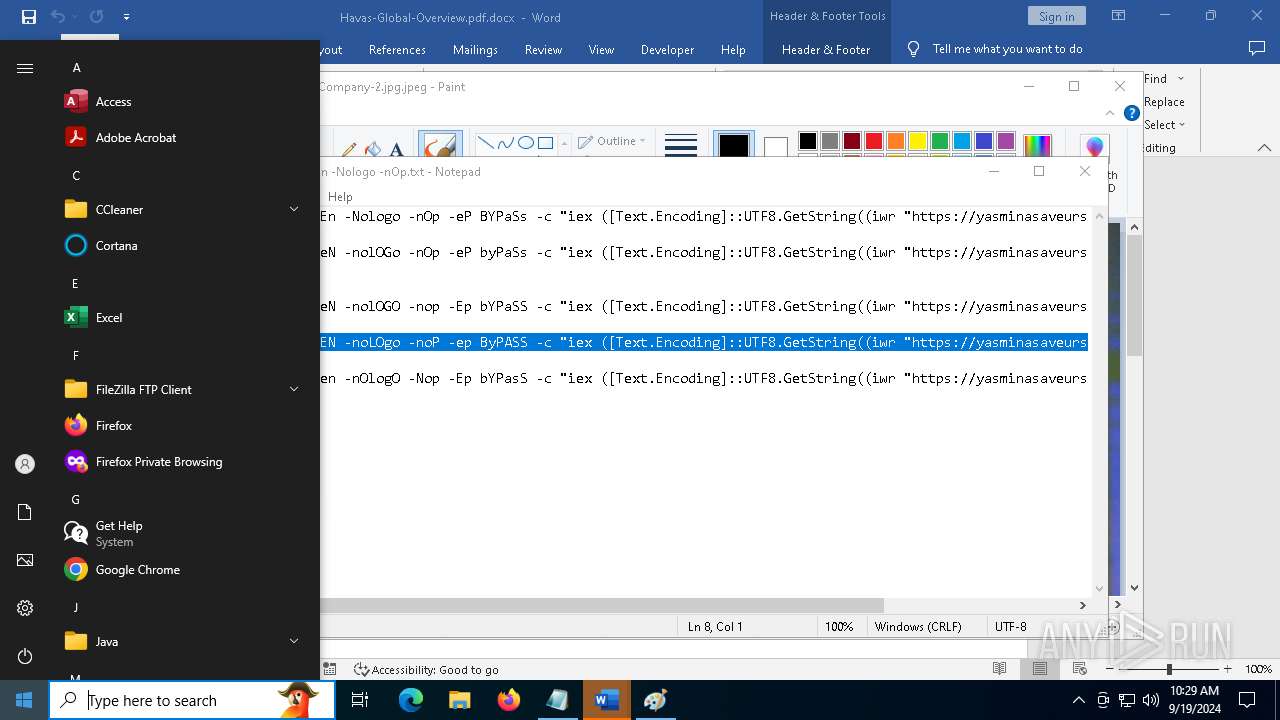Screen dimensions: 1280x720
Task: Undo the last action in Word
Action: pyautogui.click(x=58, y=17)
